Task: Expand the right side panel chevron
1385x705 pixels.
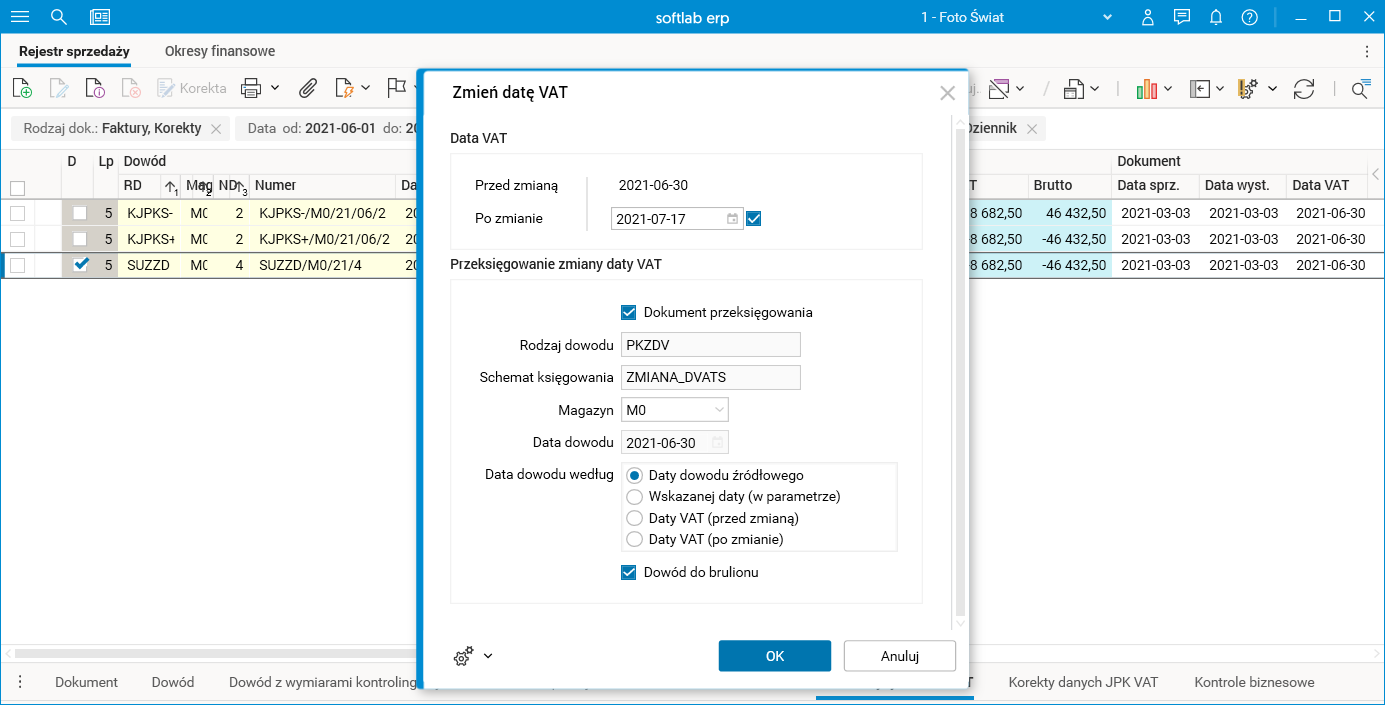Action: 1376,174
